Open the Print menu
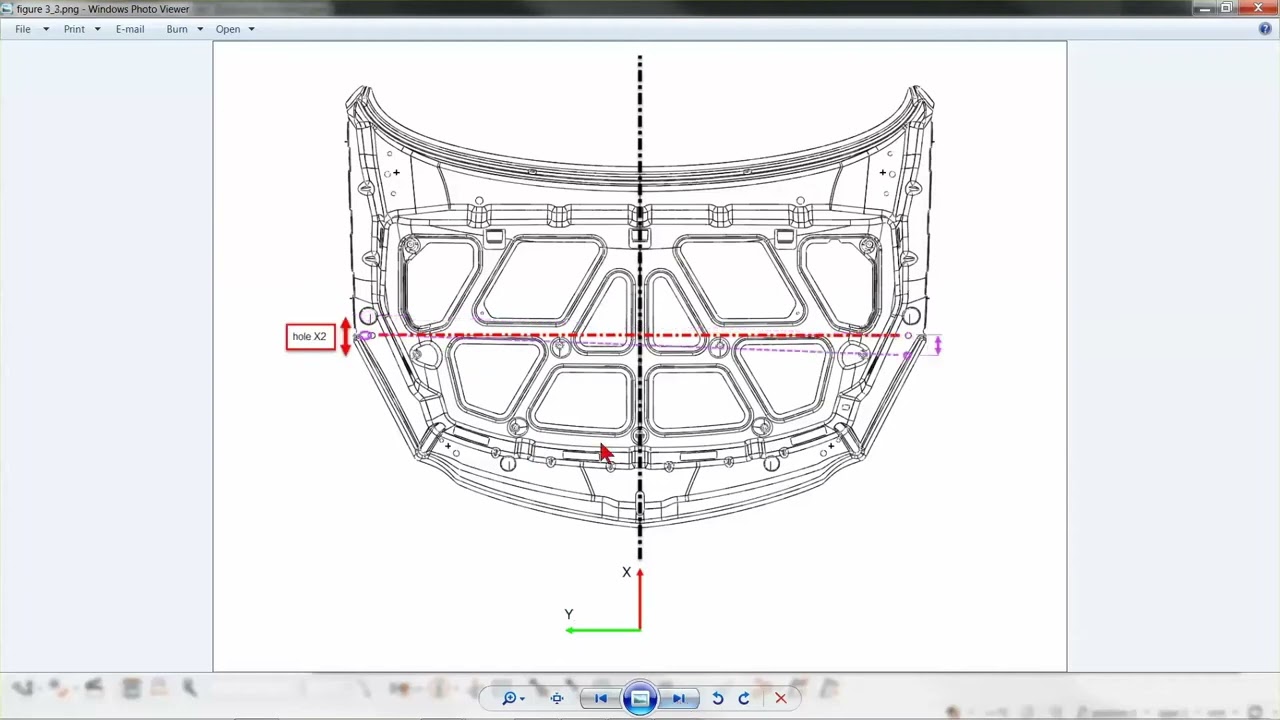 [74, 29]
